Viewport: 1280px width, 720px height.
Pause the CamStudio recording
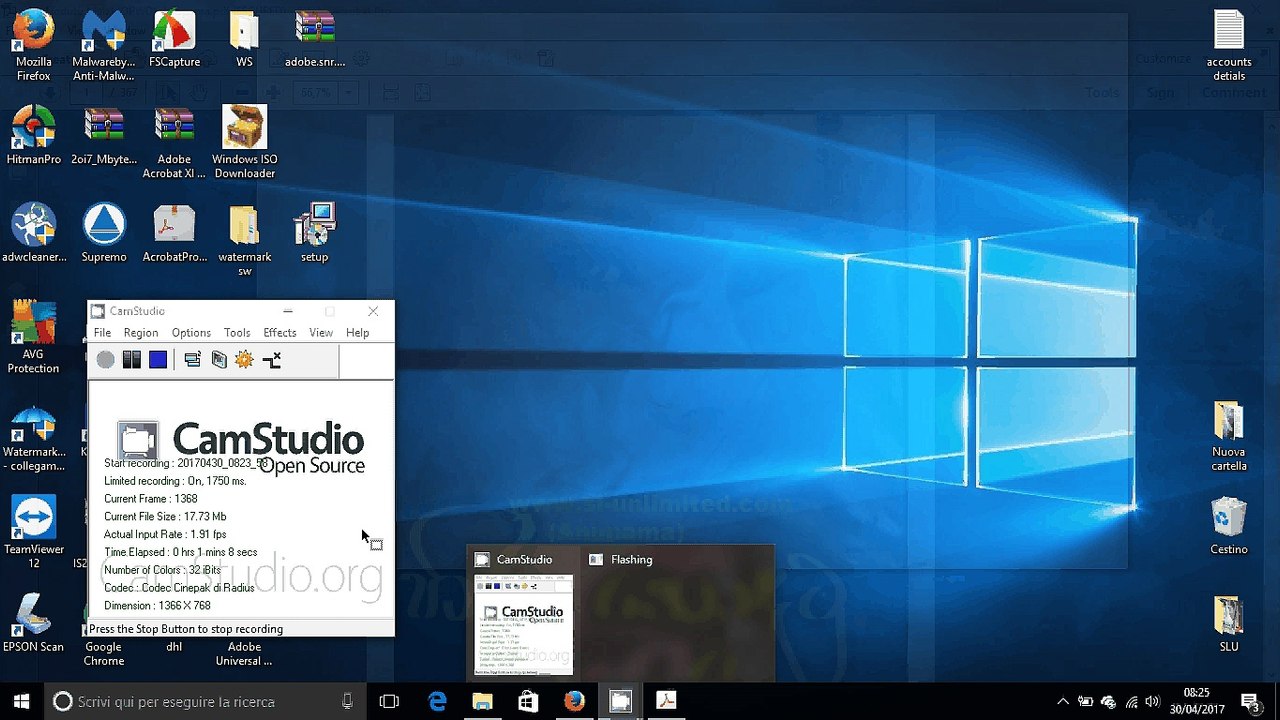point(131,360)
